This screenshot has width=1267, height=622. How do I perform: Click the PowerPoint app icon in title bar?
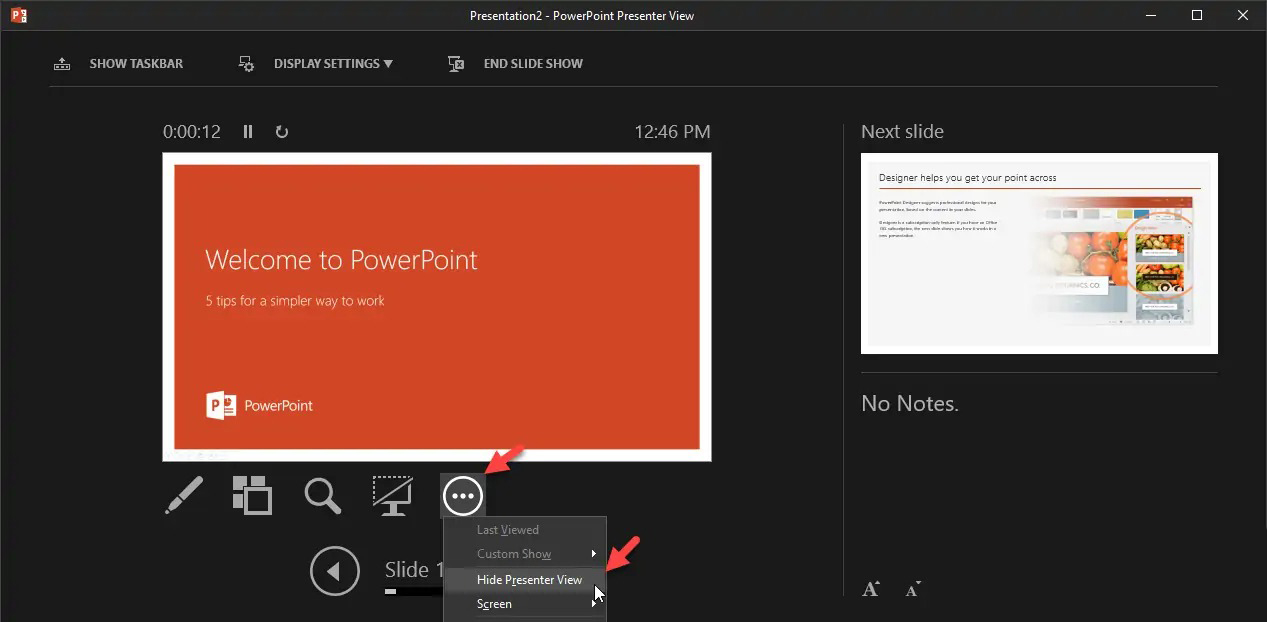(18, 15)
